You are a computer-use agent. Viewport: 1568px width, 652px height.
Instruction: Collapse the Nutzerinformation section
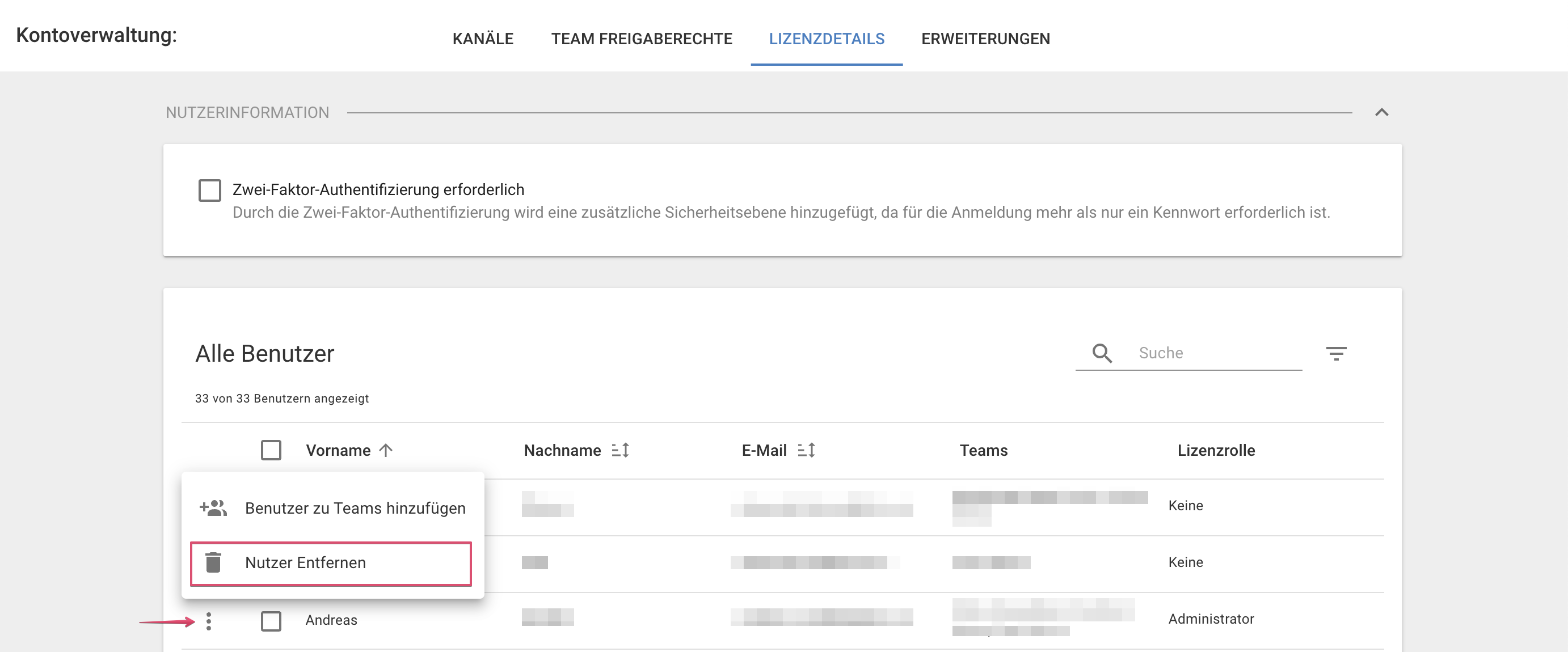click(x=1382, y=112)
